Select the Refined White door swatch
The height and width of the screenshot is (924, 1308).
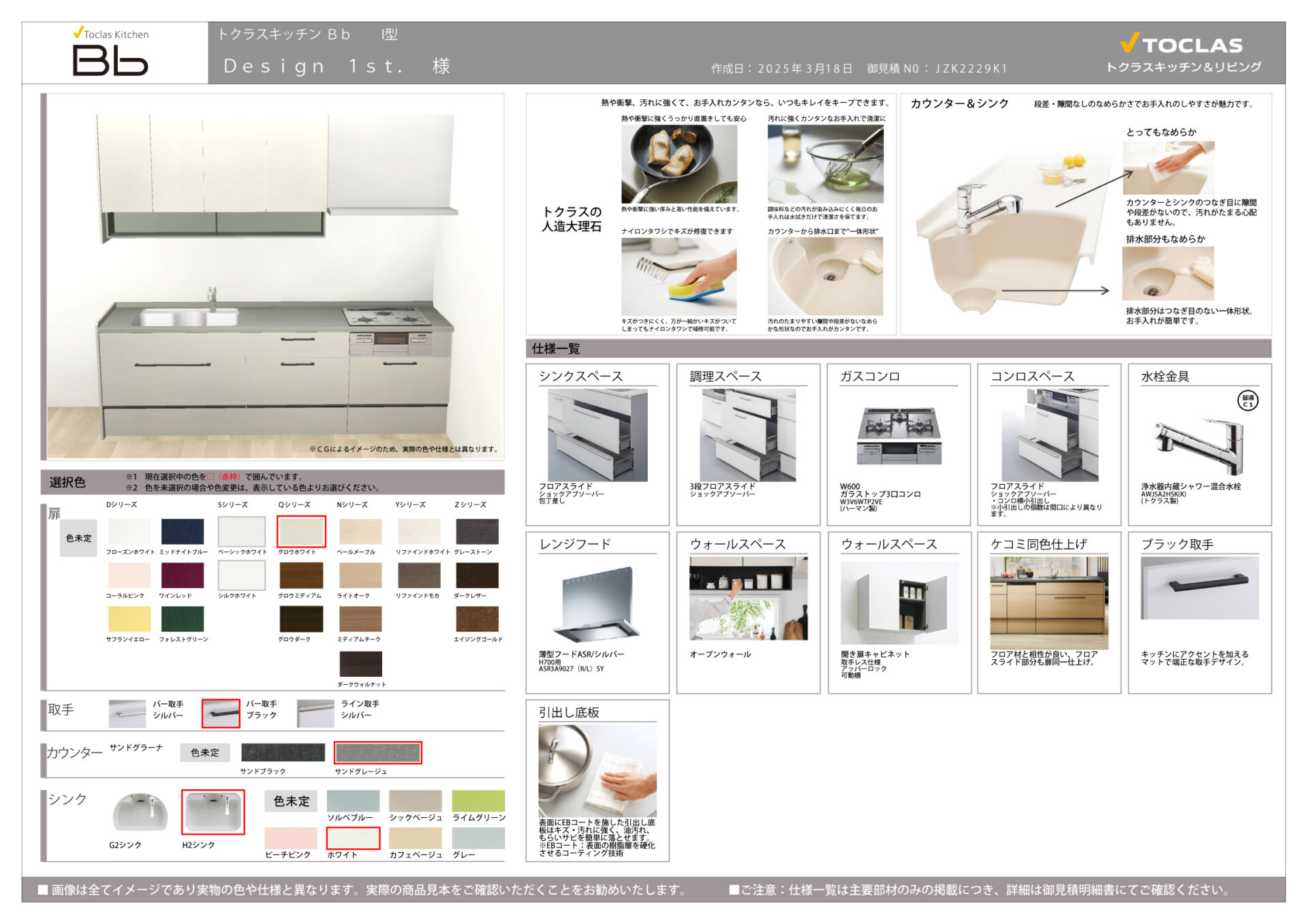[x=419, y=531]
